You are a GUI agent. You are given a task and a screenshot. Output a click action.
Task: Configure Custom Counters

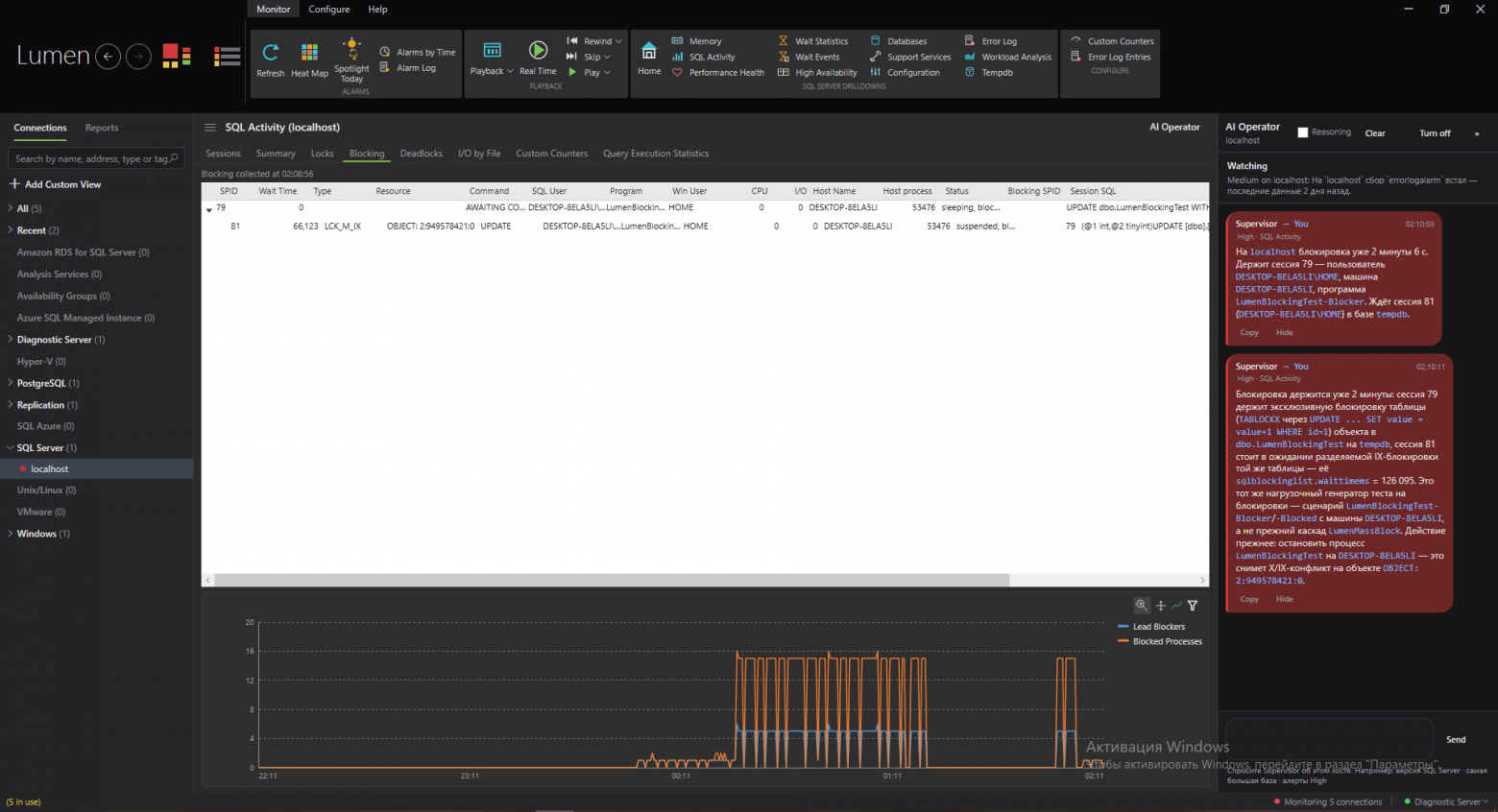[x=1113, y=41]
